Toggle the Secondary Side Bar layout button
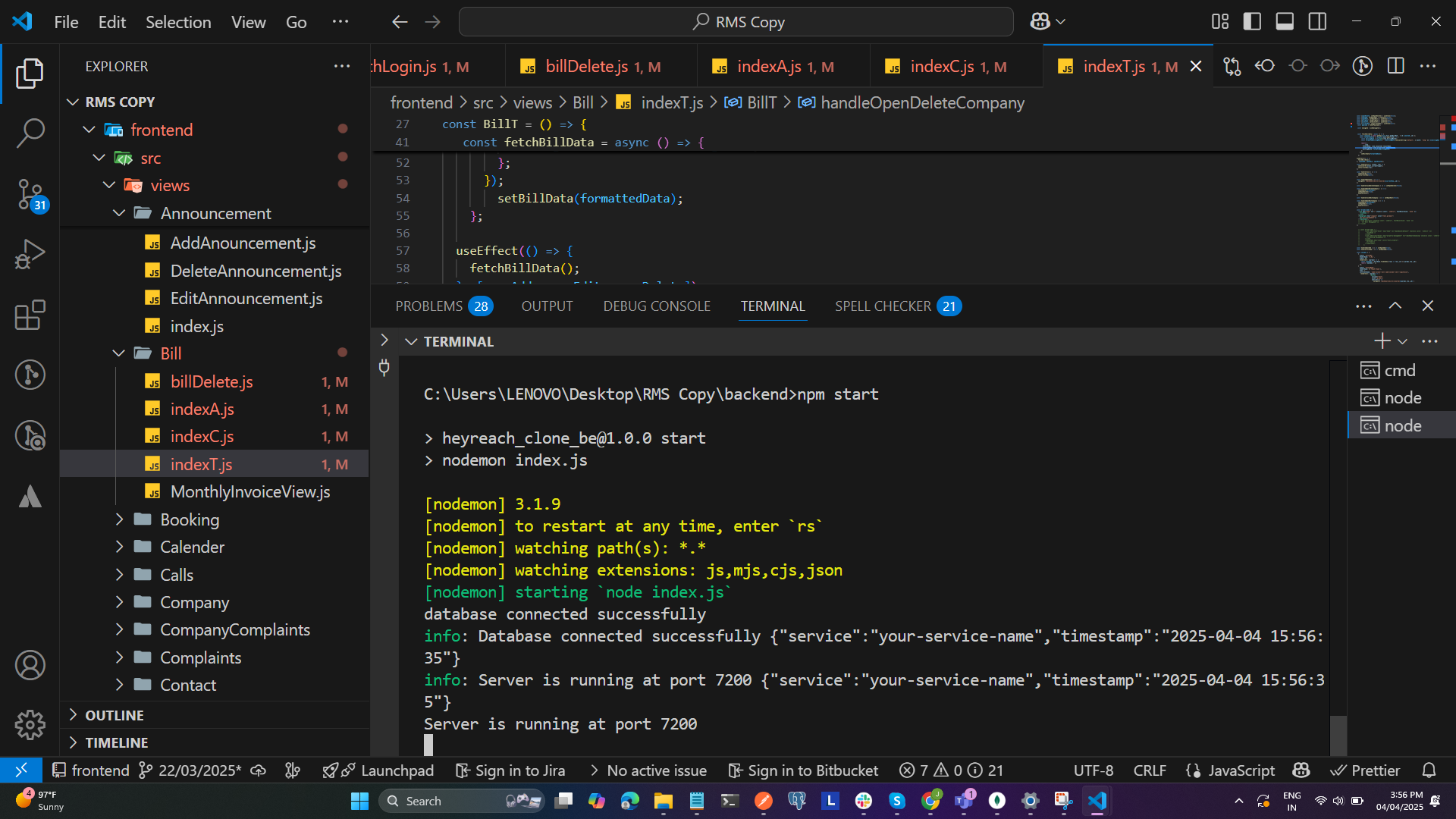 click(1317, 22)
